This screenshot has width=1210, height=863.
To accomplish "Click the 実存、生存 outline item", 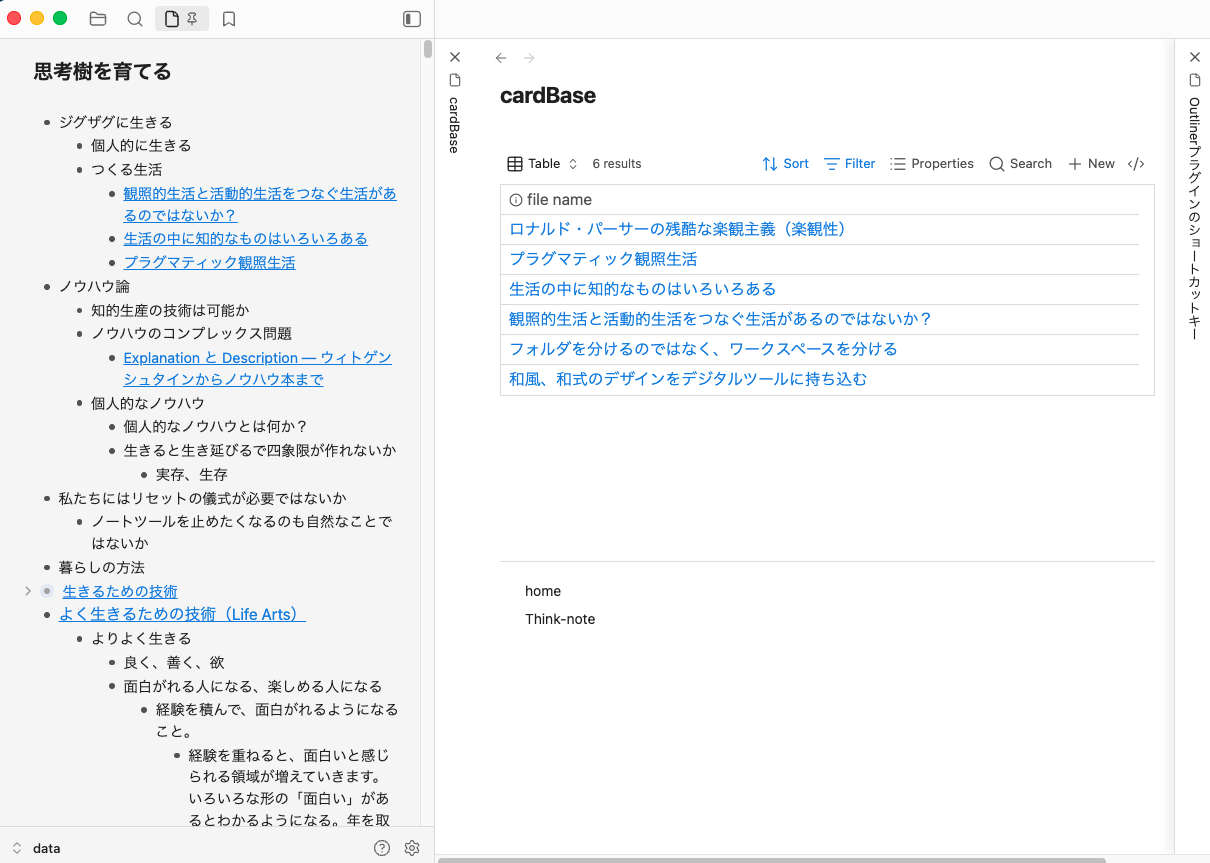I will 192,474.
